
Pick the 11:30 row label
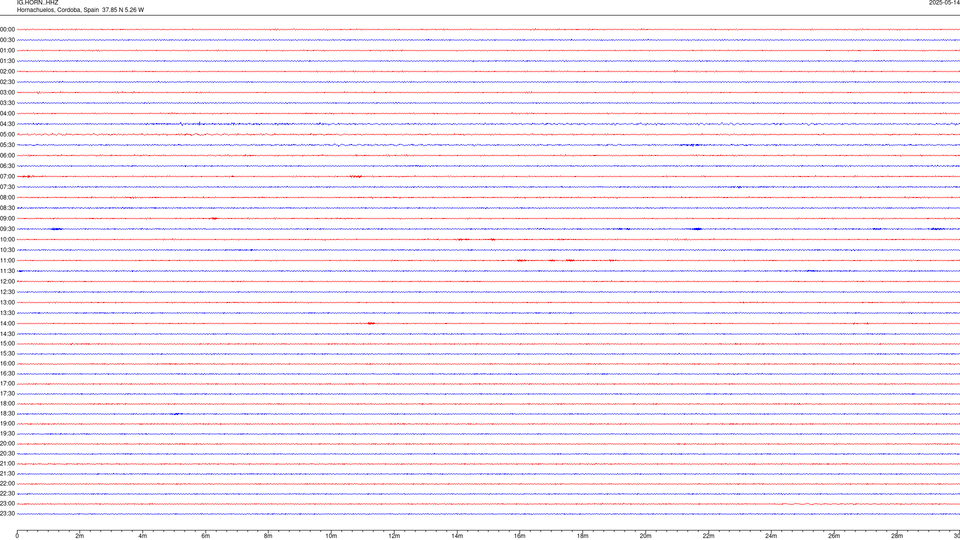point(7,271)
